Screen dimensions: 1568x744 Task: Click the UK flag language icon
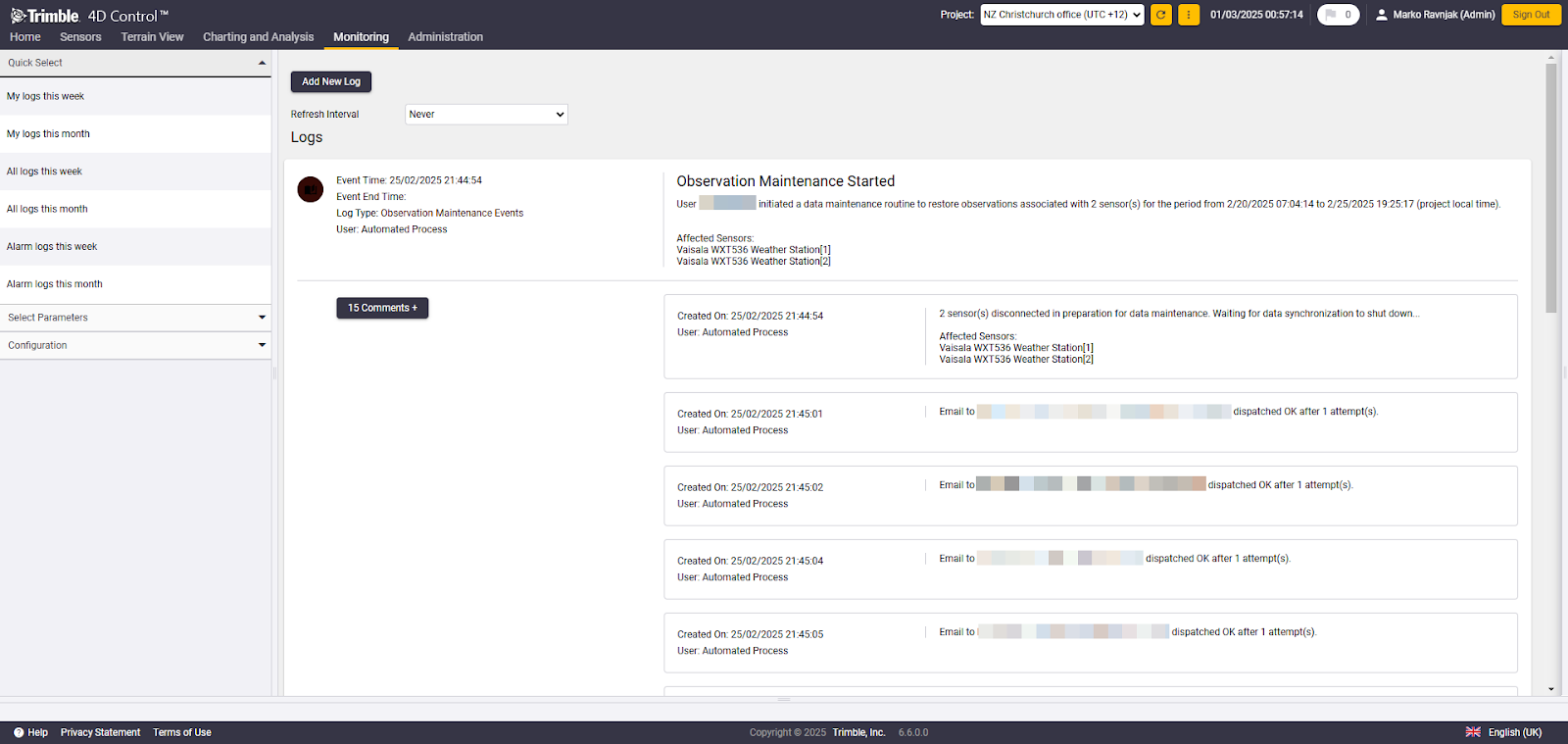tap(1473, 732)
